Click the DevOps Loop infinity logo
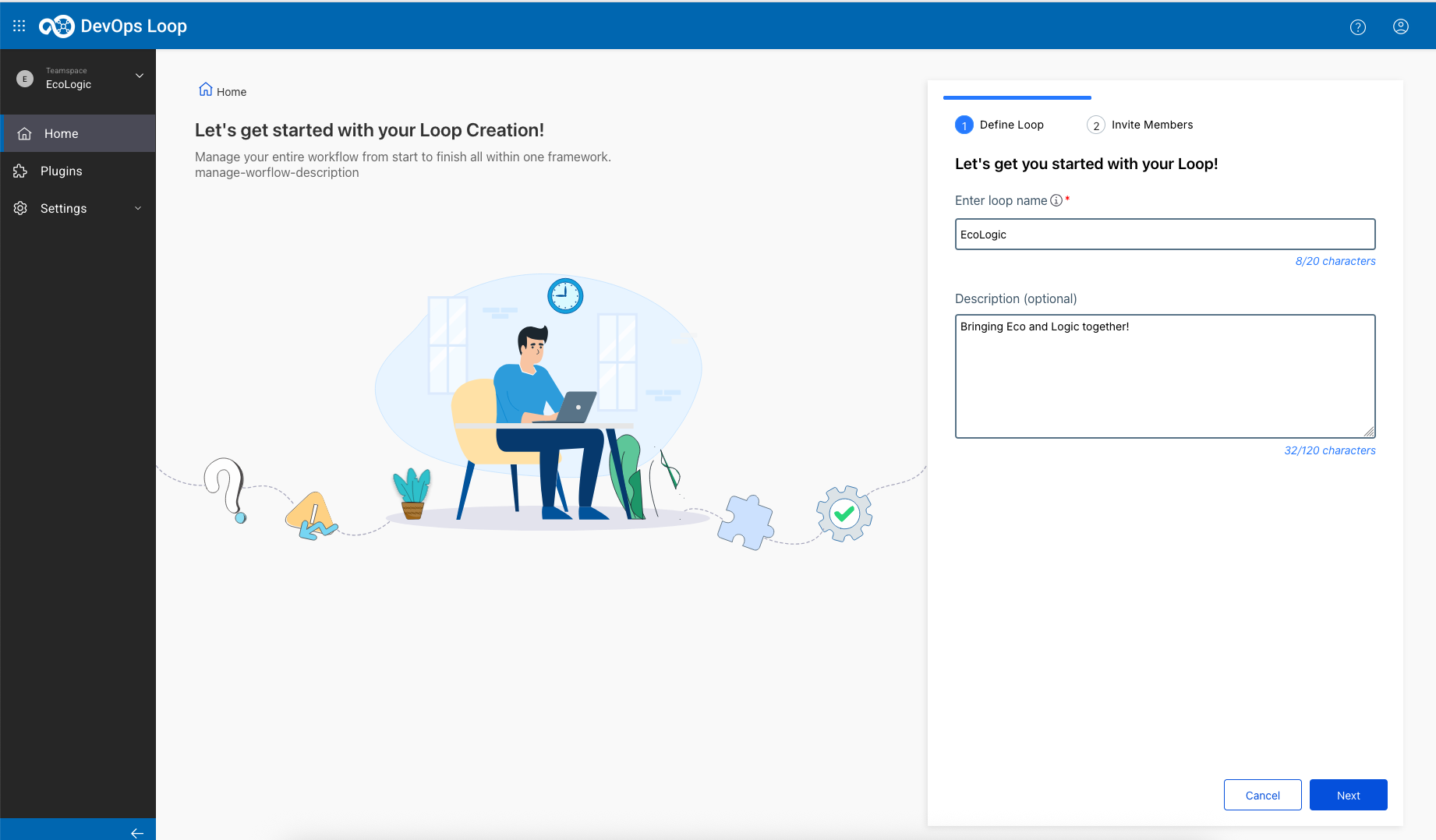The width and height of the screenshot is (1436, 840). [x=57, y=26]
